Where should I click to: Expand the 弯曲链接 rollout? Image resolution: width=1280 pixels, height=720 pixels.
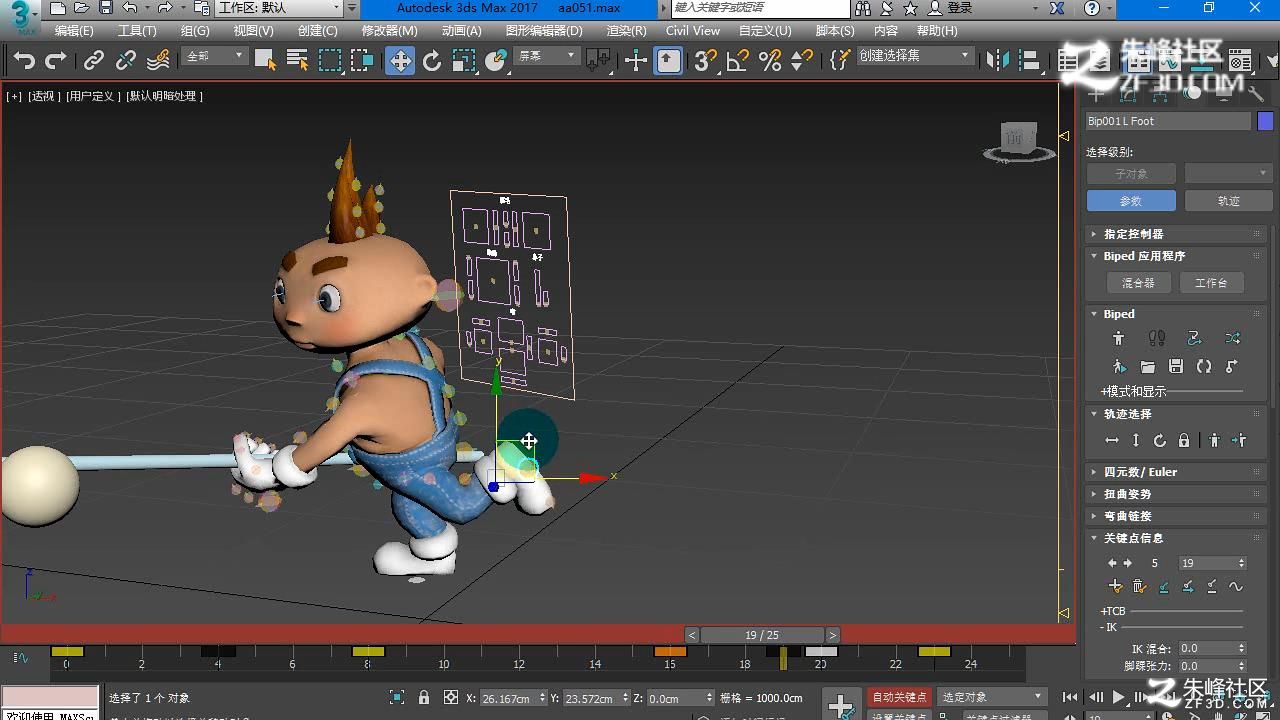[1176, 516]
